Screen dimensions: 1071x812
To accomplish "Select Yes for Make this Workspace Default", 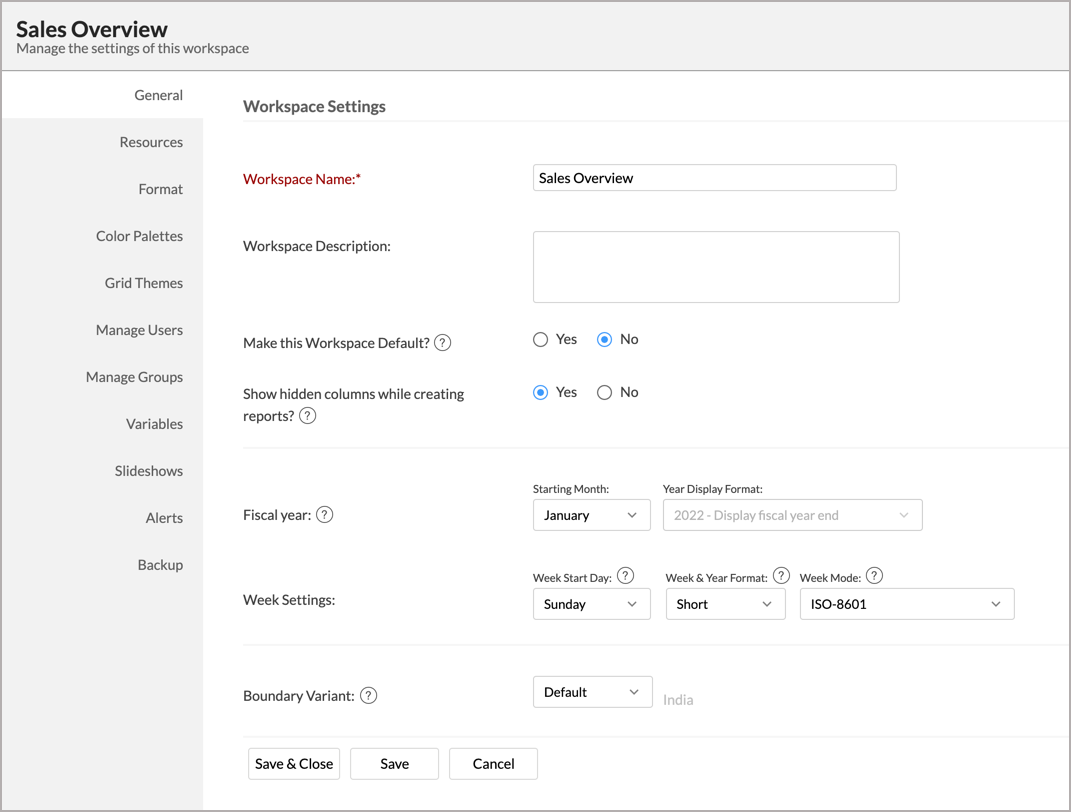I will click(x=541, y=340).
